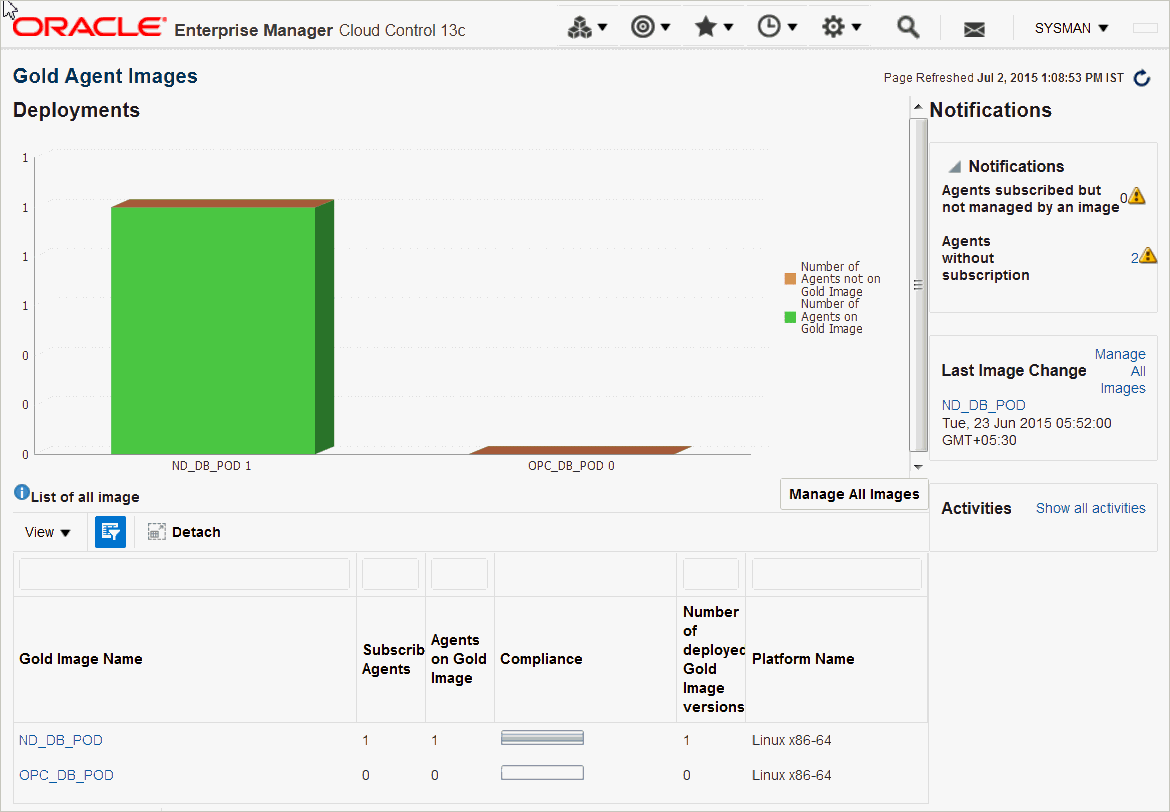Click the Detach table icon
This screenshot has width=1170, height=812.
pos(156,532)
